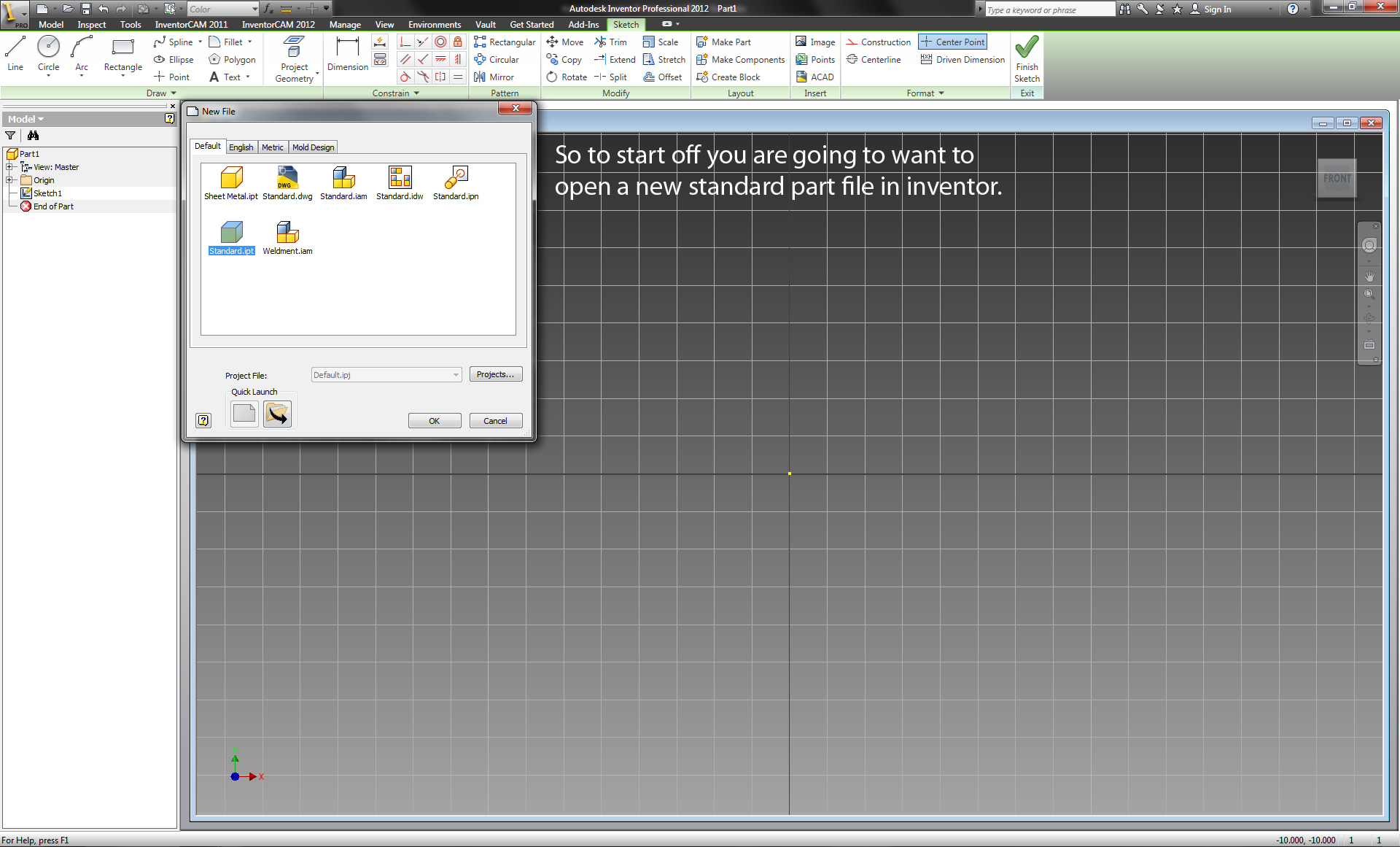Select the Sheet Metal.ipt template
Image resolution: width=1400 pixels, height=847 pixels.
[231, 183]
